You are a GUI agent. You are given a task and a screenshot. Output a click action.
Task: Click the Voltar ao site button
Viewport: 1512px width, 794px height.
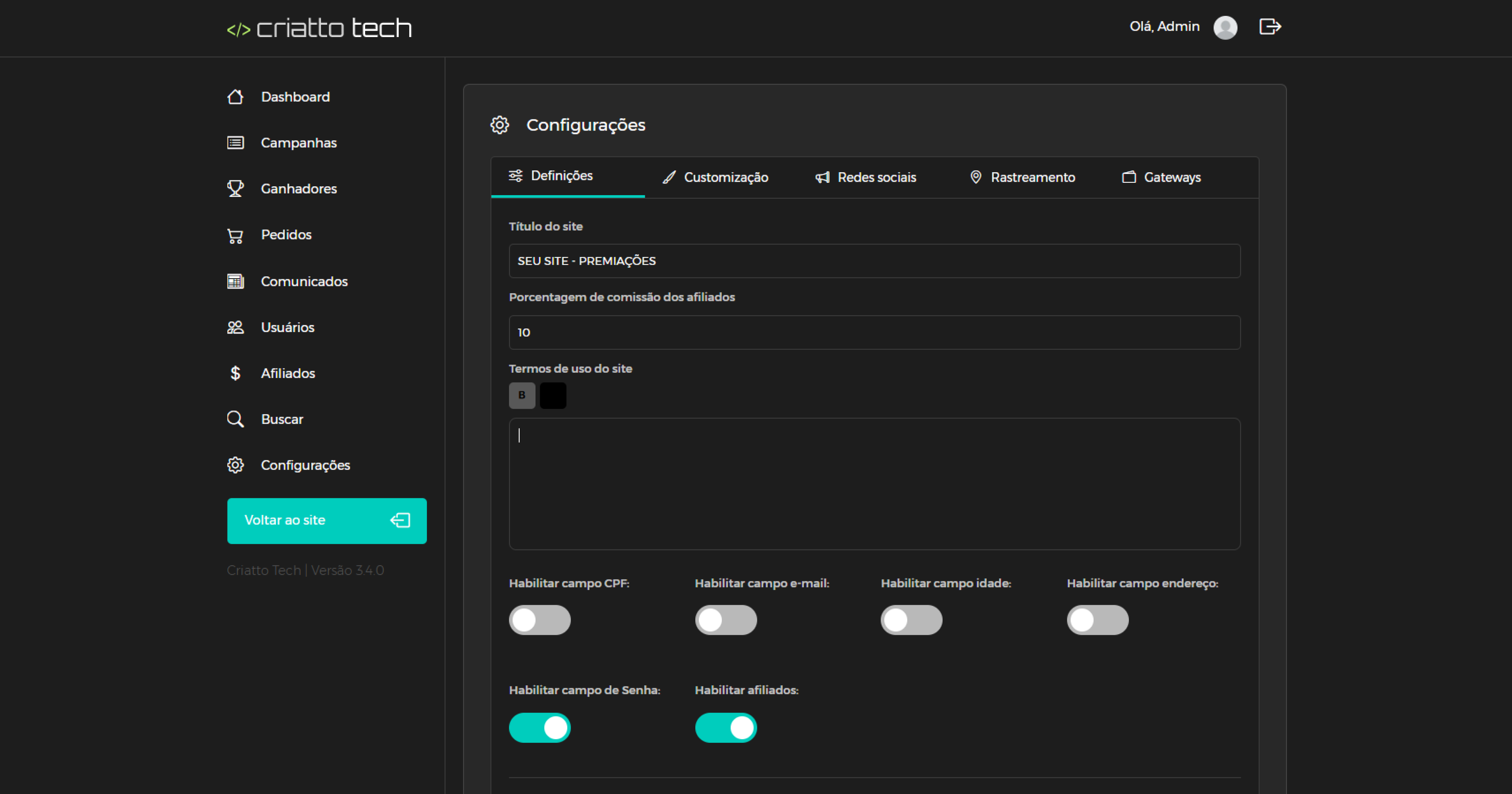(x=327, y=521)
